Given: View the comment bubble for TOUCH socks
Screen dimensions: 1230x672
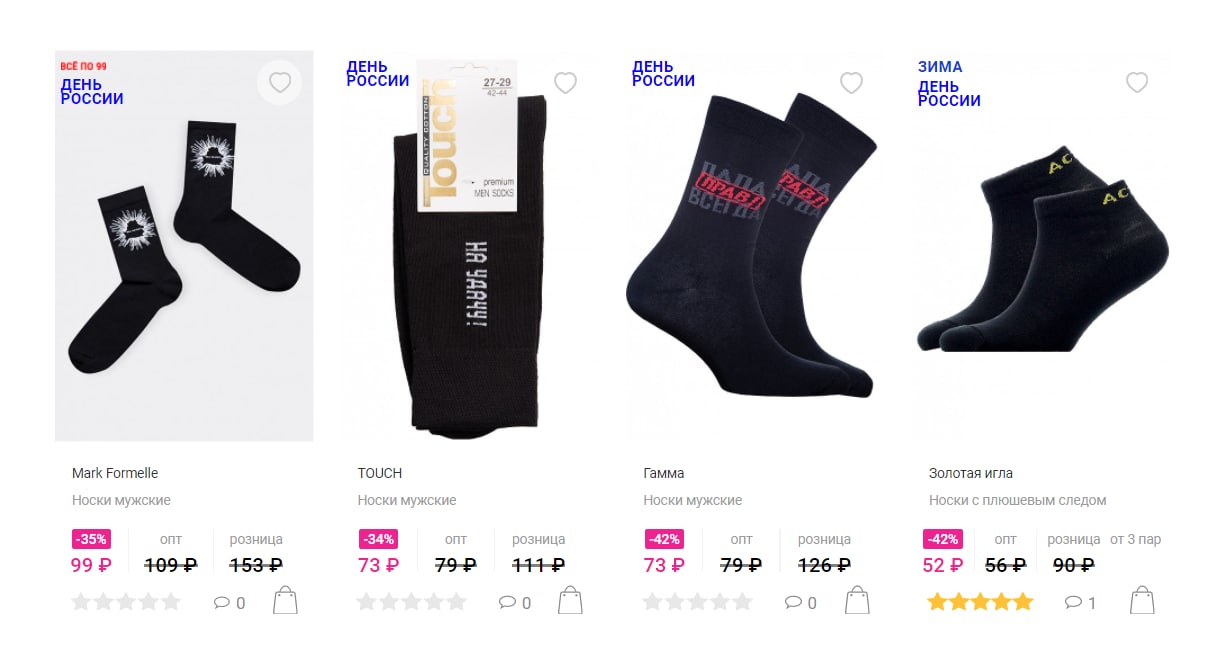Looking at the screenshot, I should pyautogui.click(x=515, y=603).
